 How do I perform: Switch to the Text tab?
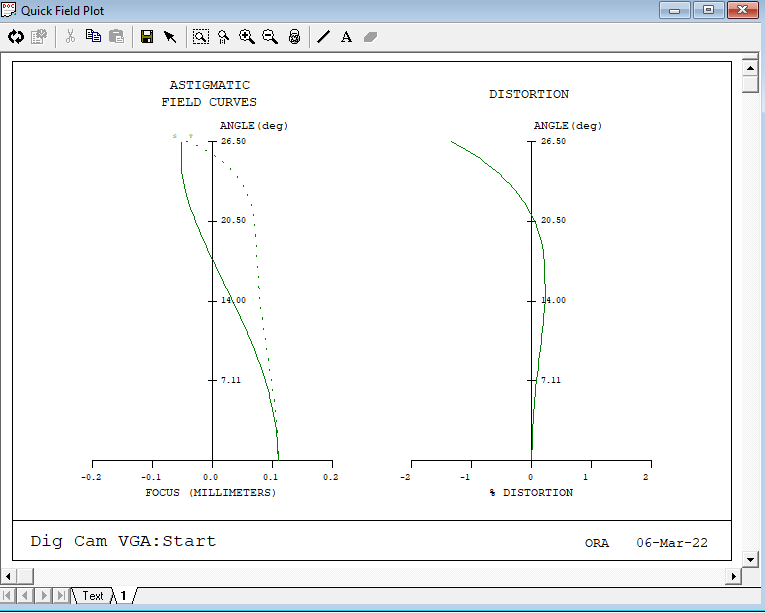click(x=92, y=596)
